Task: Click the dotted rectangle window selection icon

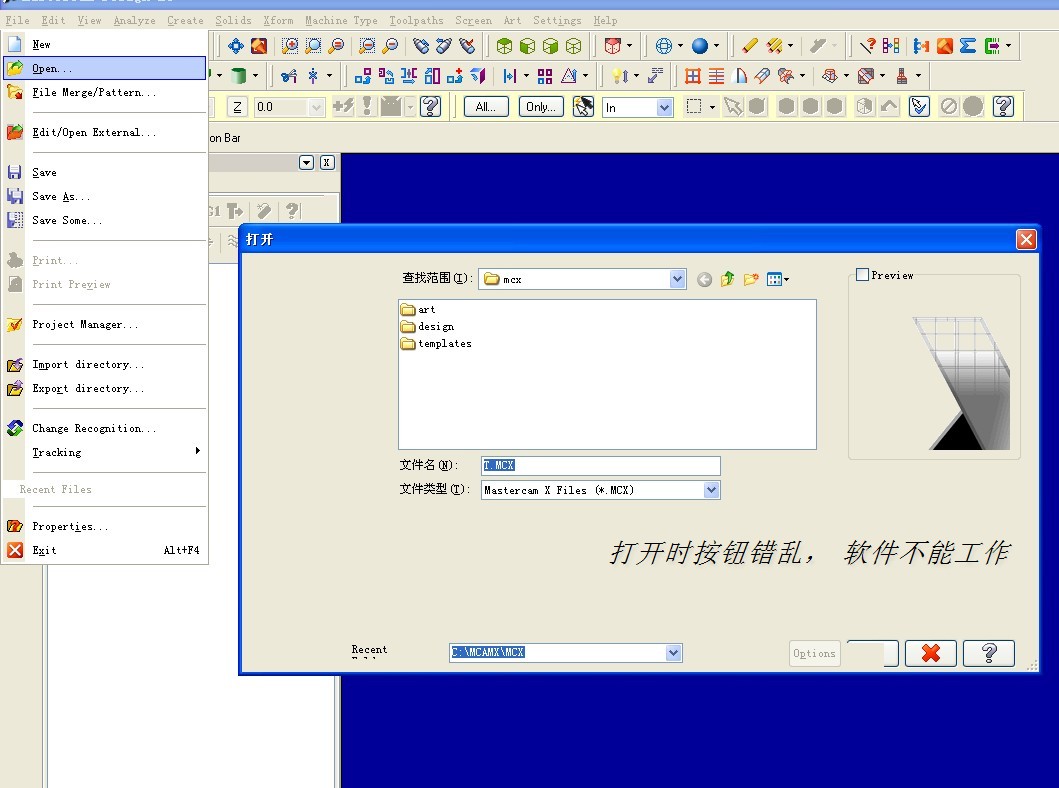Action: click(x=694, y=107)
